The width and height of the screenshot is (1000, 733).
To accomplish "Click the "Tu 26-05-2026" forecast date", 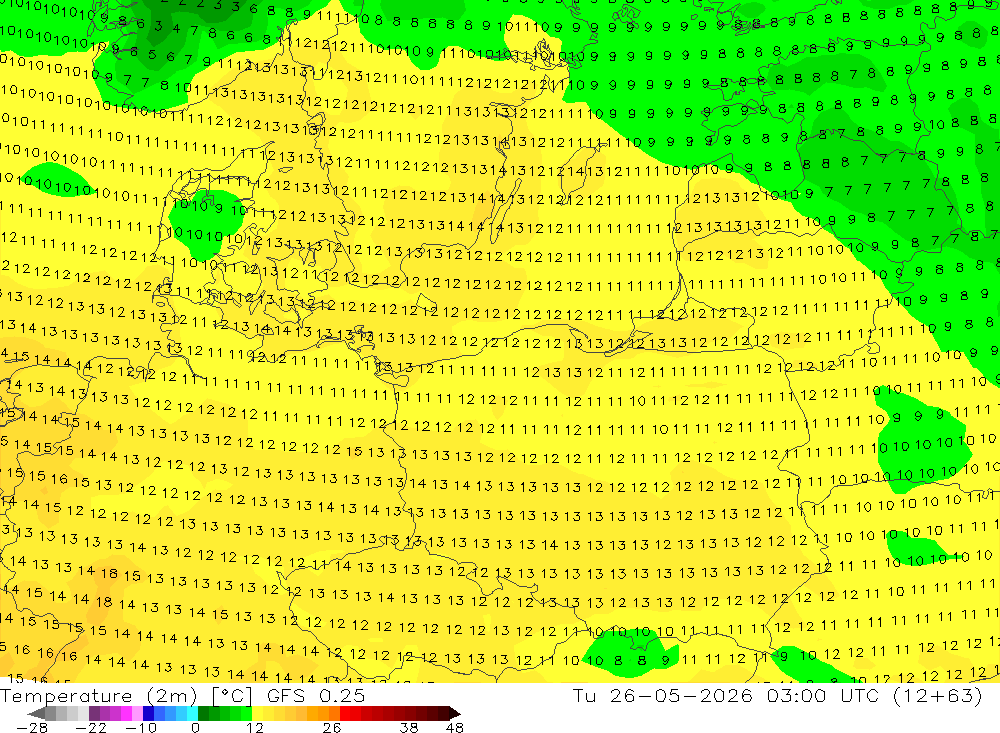I will 663,696.
